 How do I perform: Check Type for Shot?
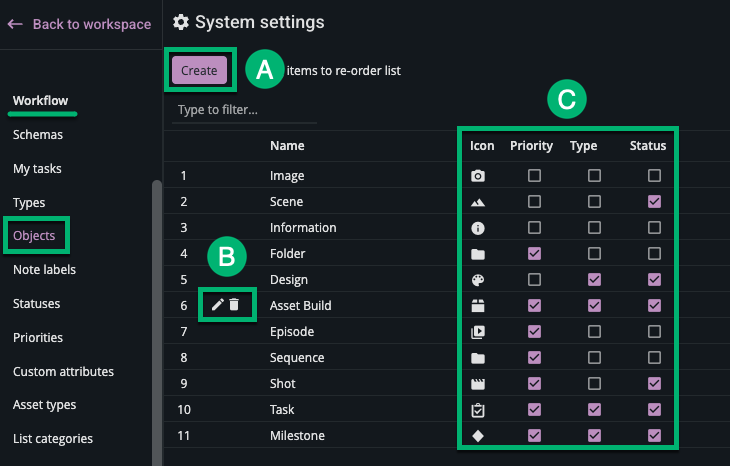tap(594, 384)
